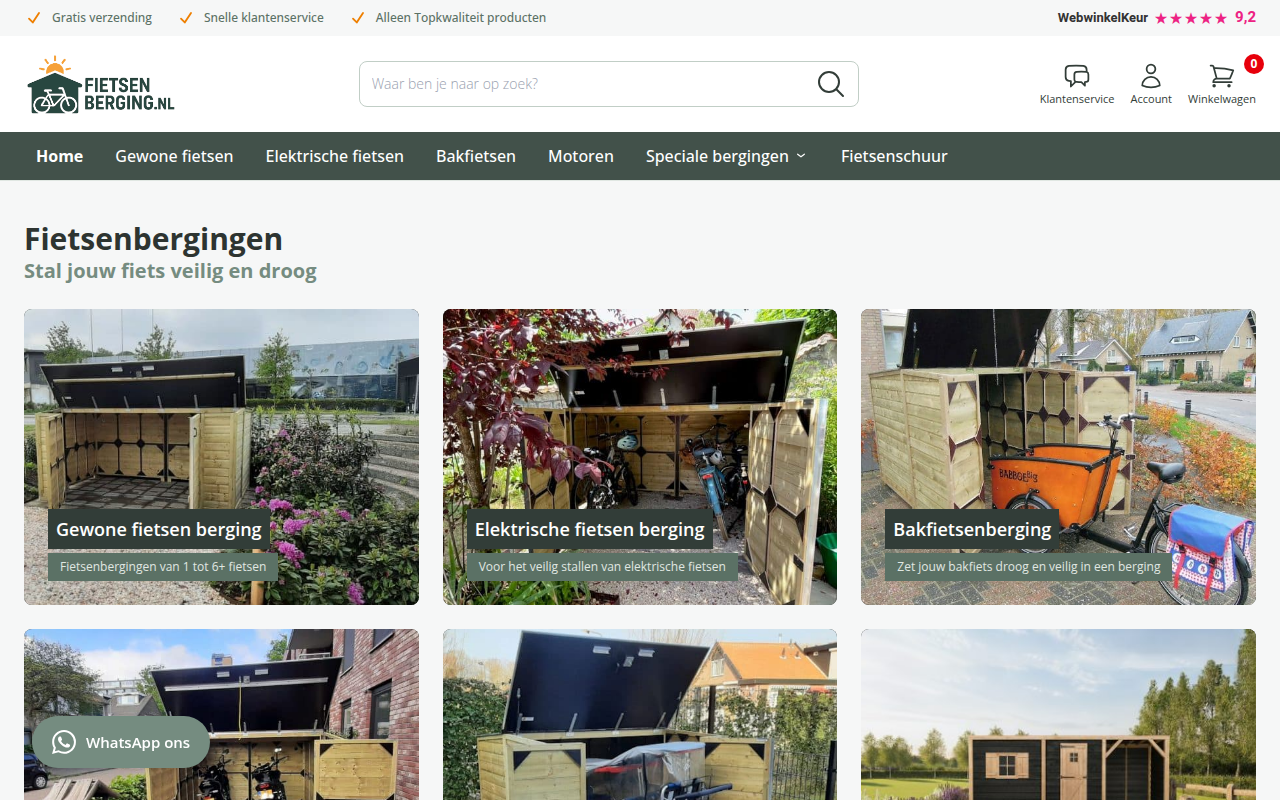Click the checkmark next to Gratis verzending

34,18
